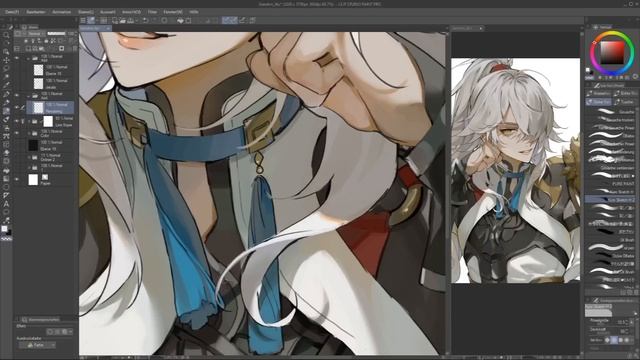Select the Move layer tool
Viewport: 640px width, 360px height.
[6, 60]
